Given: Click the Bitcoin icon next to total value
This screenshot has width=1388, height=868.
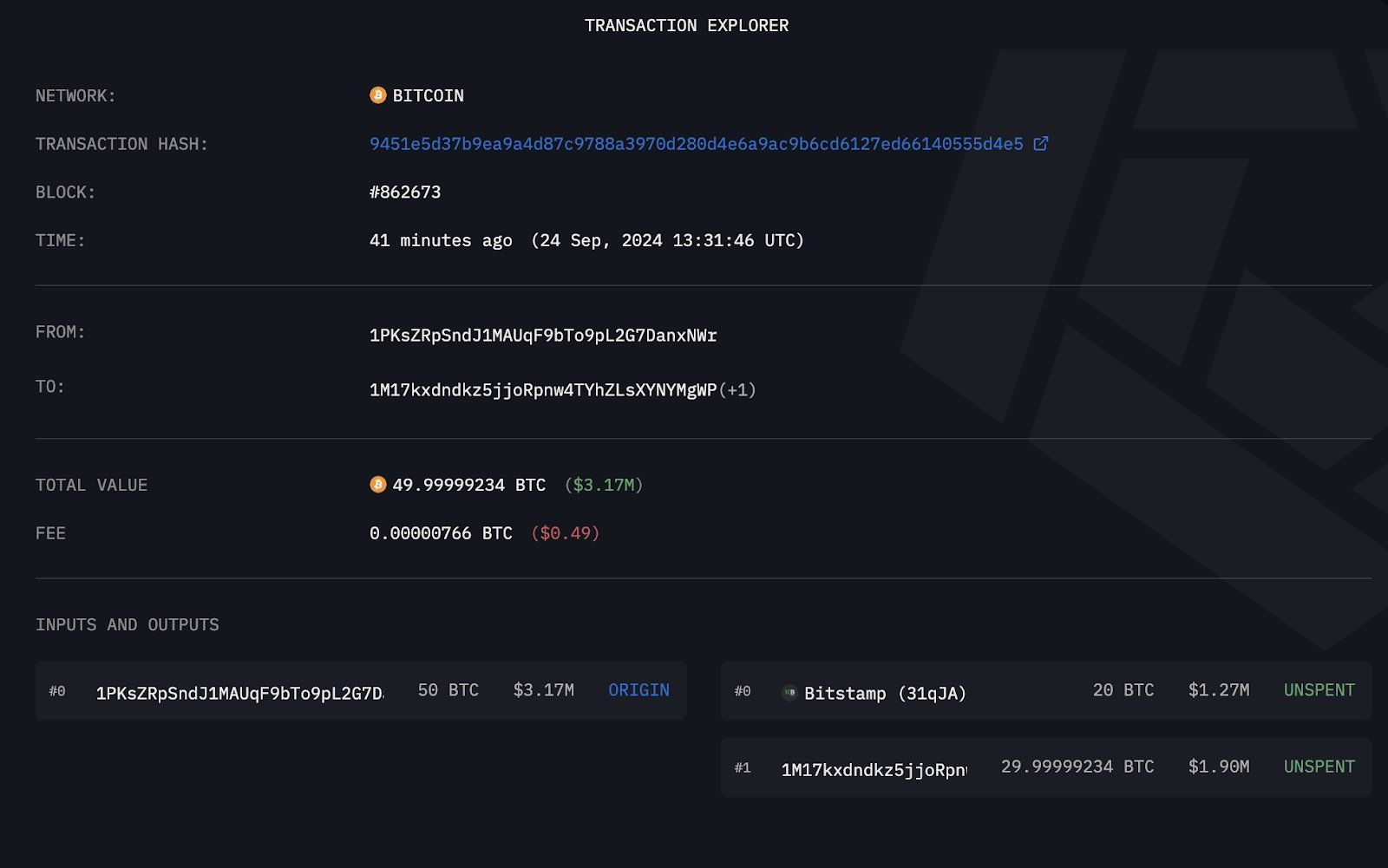Looking at the screenshot, I should point(376,485).
